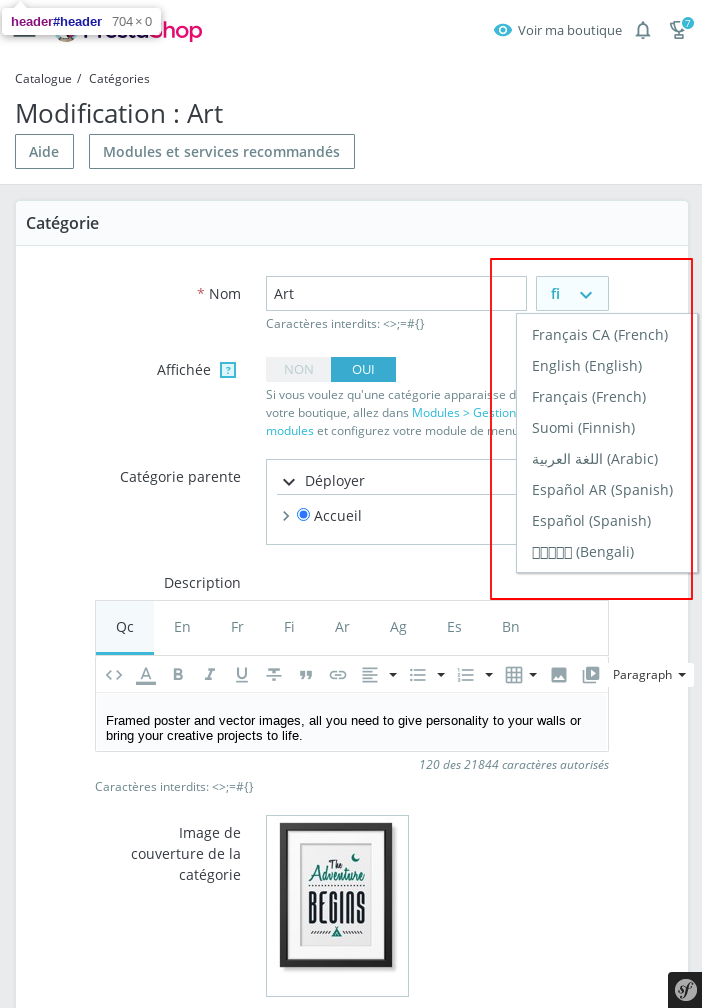Go to Catégories breadcrumb link
This screenshot has width=702, height=1008.
119,78
